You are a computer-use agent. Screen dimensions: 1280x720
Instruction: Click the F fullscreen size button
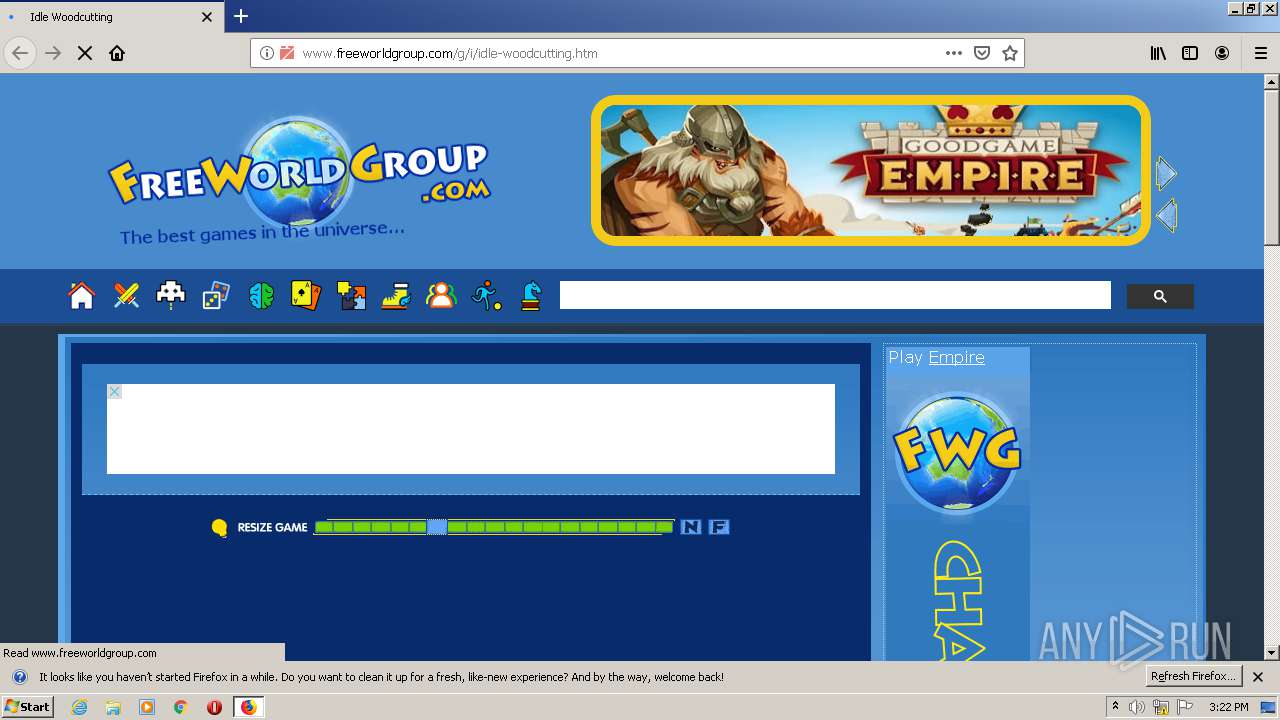tap(719, 527)
